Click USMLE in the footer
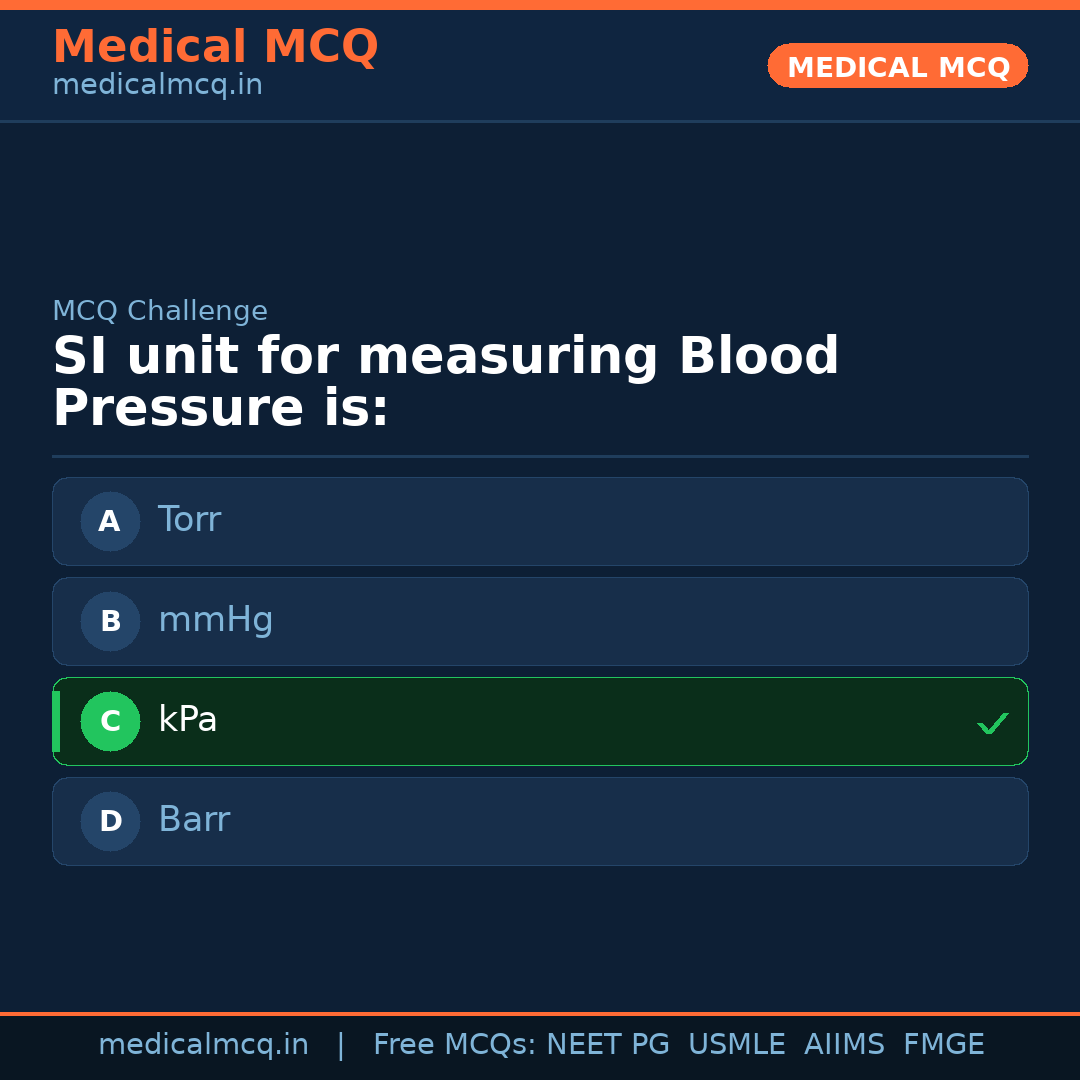The height and width of the screenshot is (1080, 1080). point(736,1045)
